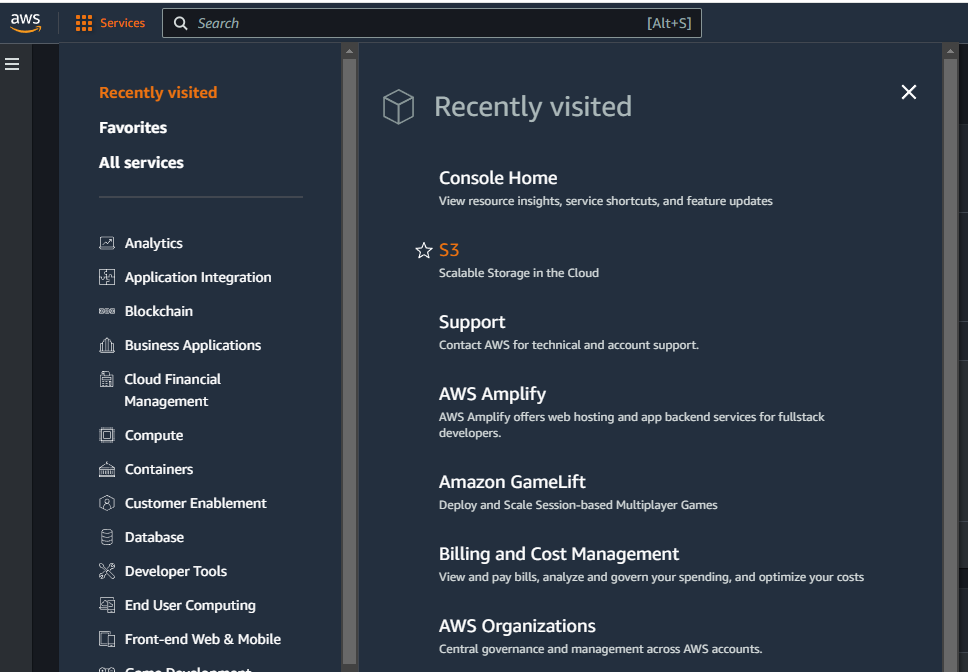Open End User Computing category

pyautogui.click(x=190, y=605)
